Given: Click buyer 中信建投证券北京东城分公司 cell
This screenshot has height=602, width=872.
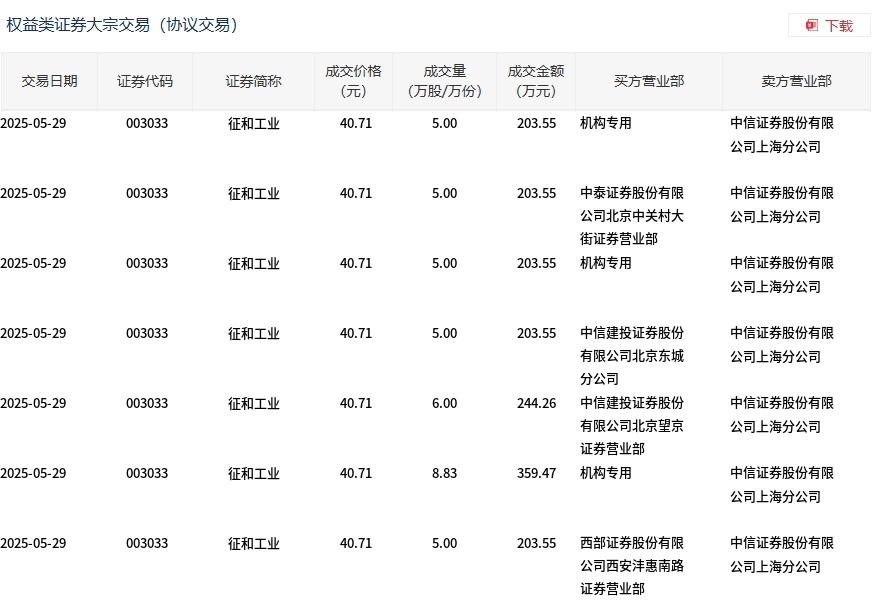Looking at the screenshot, I should (632, 356).
